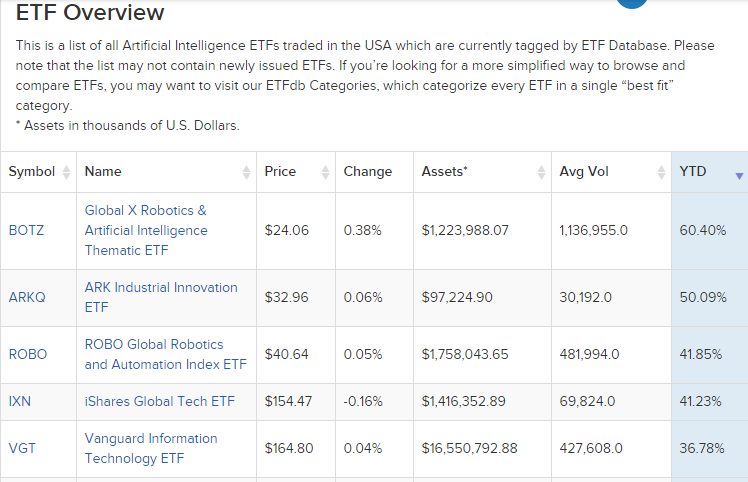Click the ETF Overview heading

tap(90, 13)
